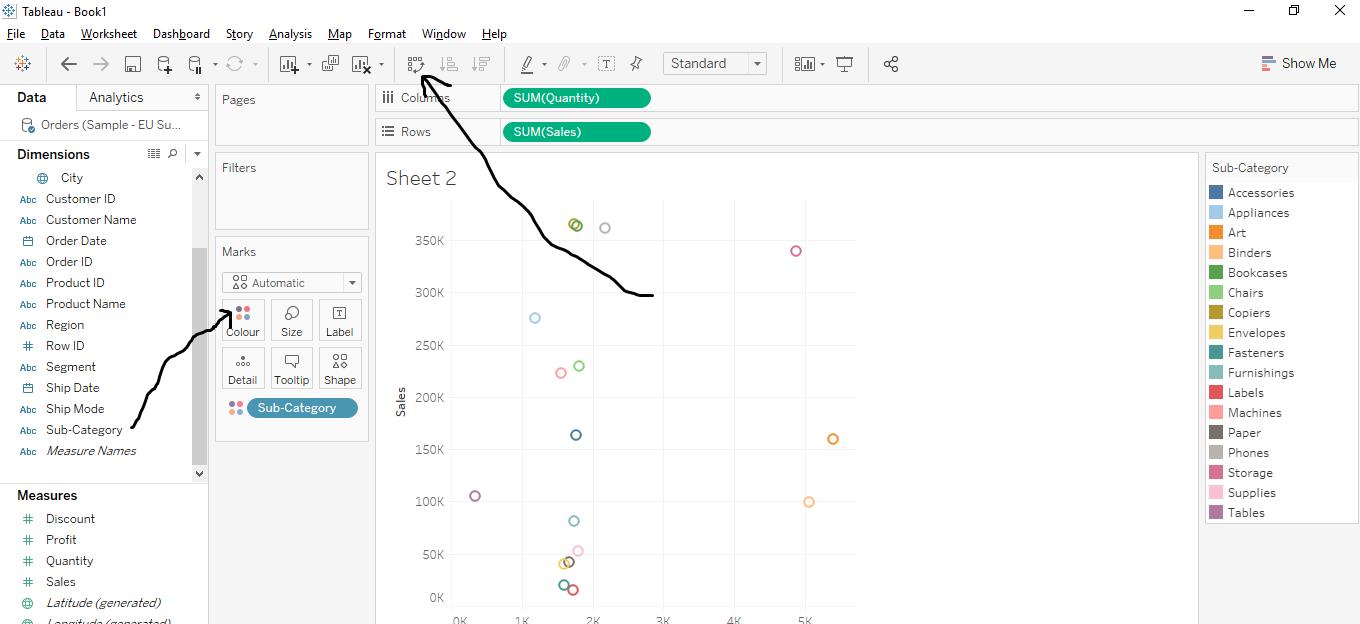Viewport: 1360px width, 624px height.
Task: Open the Analysis menu
Action: (x=290, y=34)
